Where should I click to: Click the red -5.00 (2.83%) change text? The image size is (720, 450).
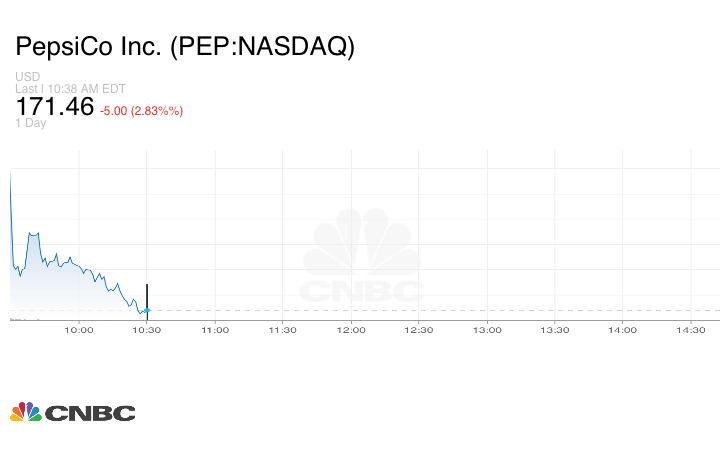pos(141,110)
